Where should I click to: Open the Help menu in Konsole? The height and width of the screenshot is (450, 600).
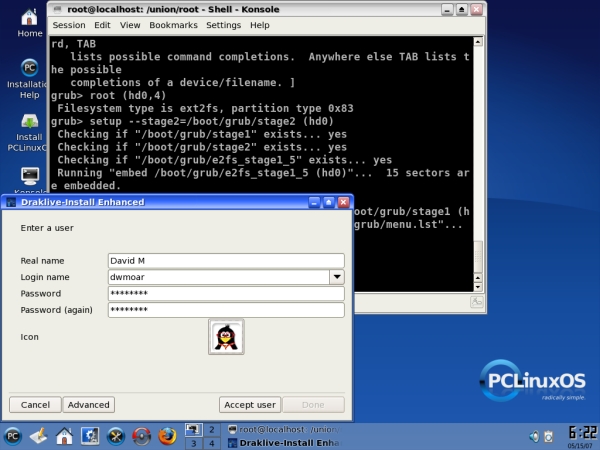260,25
